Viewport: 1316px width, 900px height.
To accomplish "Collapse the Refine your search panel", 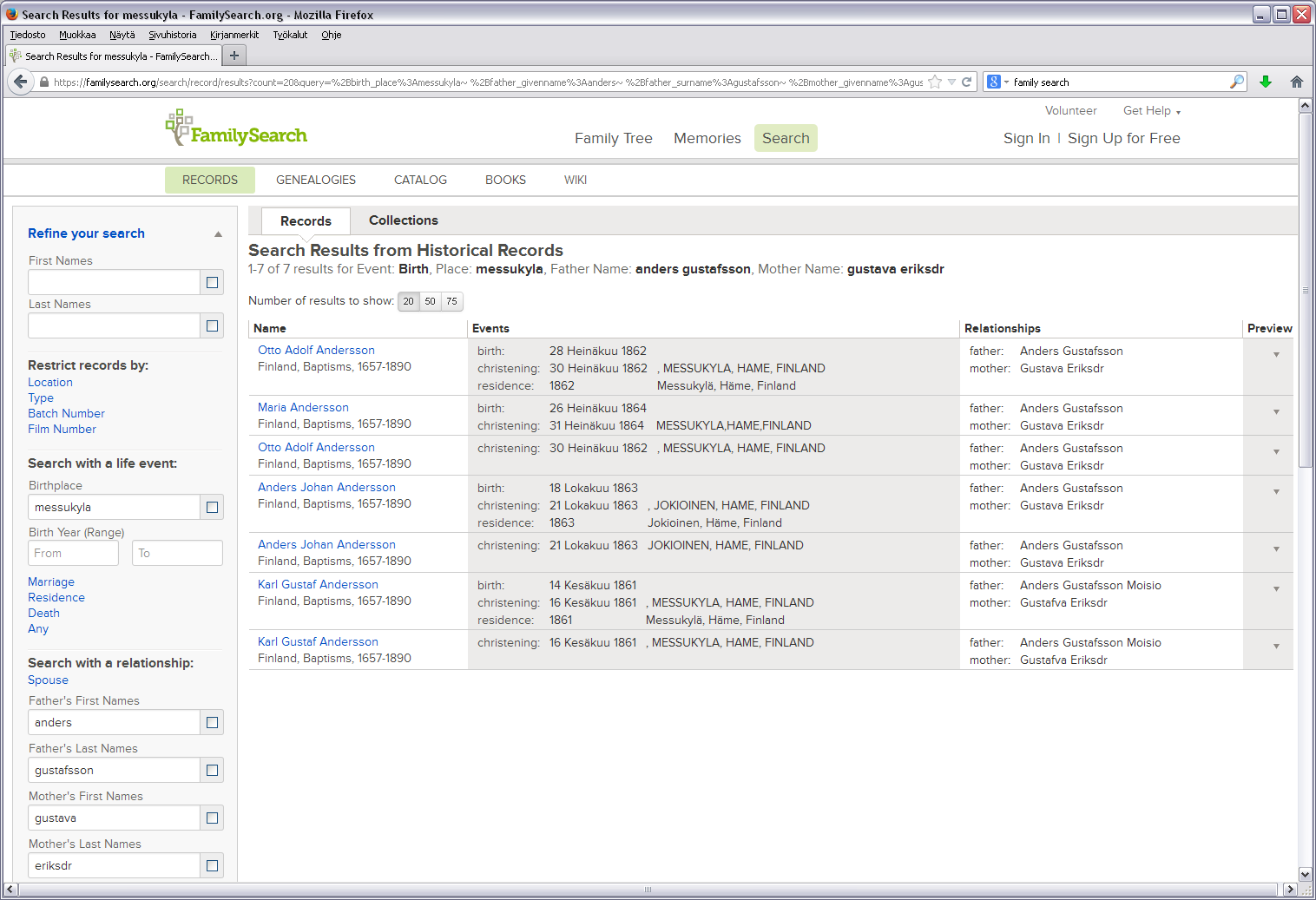I will 218,234.
